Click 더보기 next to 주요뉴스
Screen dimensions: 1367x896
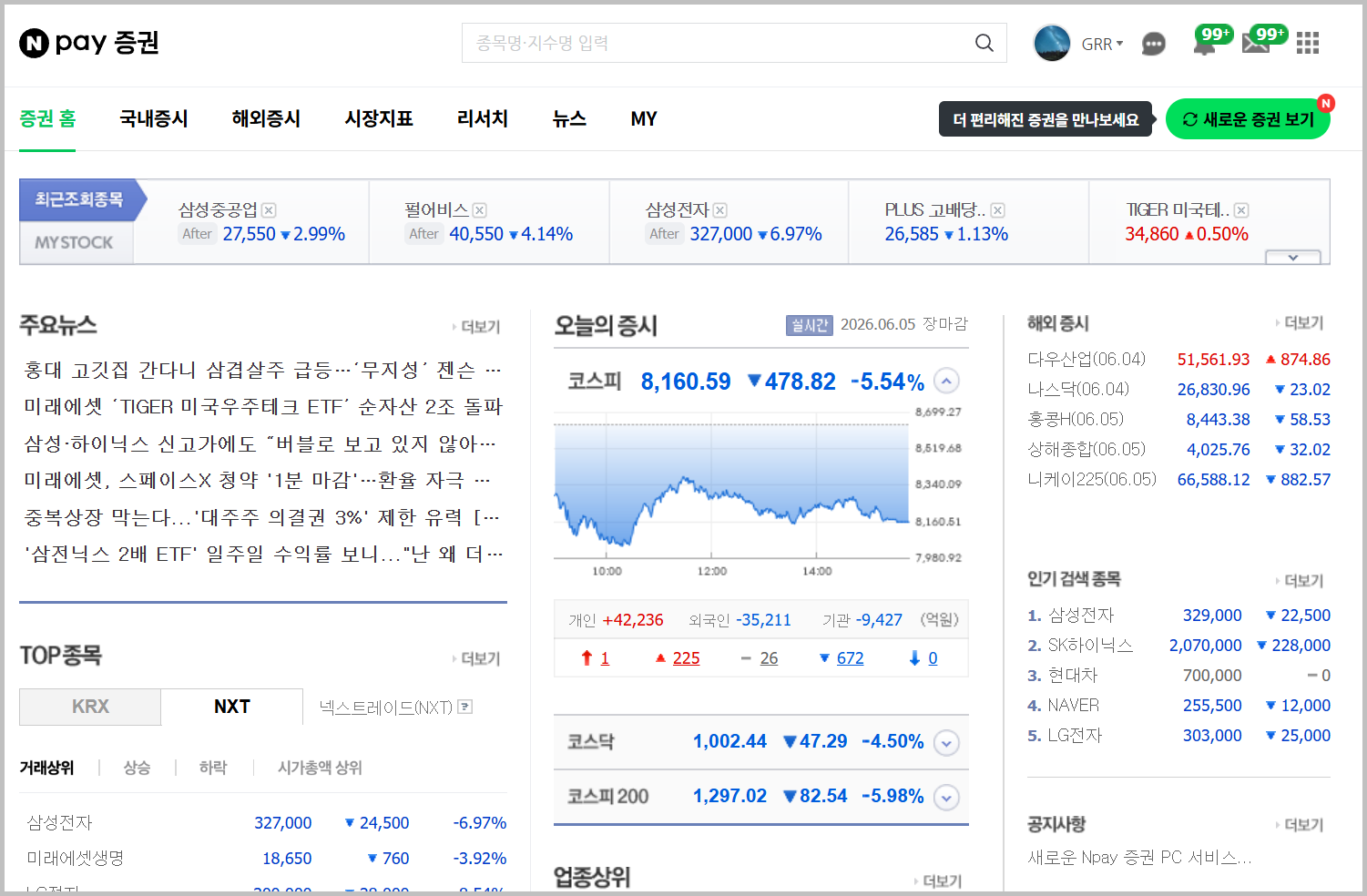tap(477, 327)
